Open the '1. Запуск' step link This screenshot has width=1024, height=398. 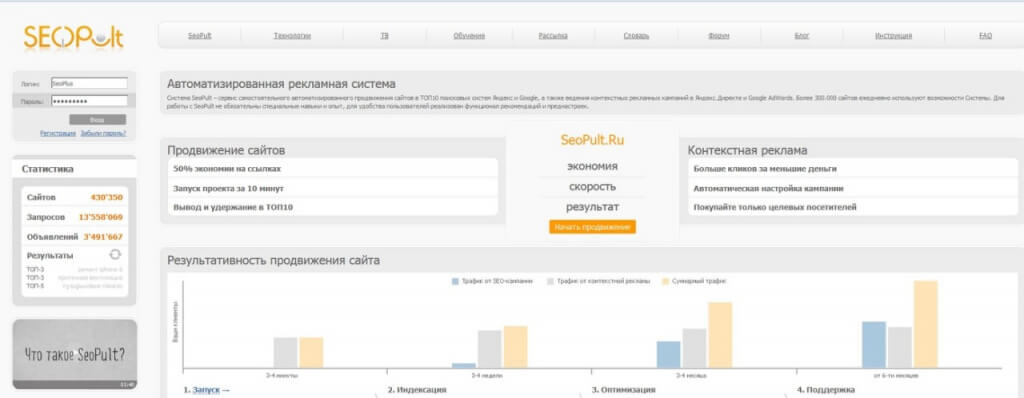click(x=207, y=390)
